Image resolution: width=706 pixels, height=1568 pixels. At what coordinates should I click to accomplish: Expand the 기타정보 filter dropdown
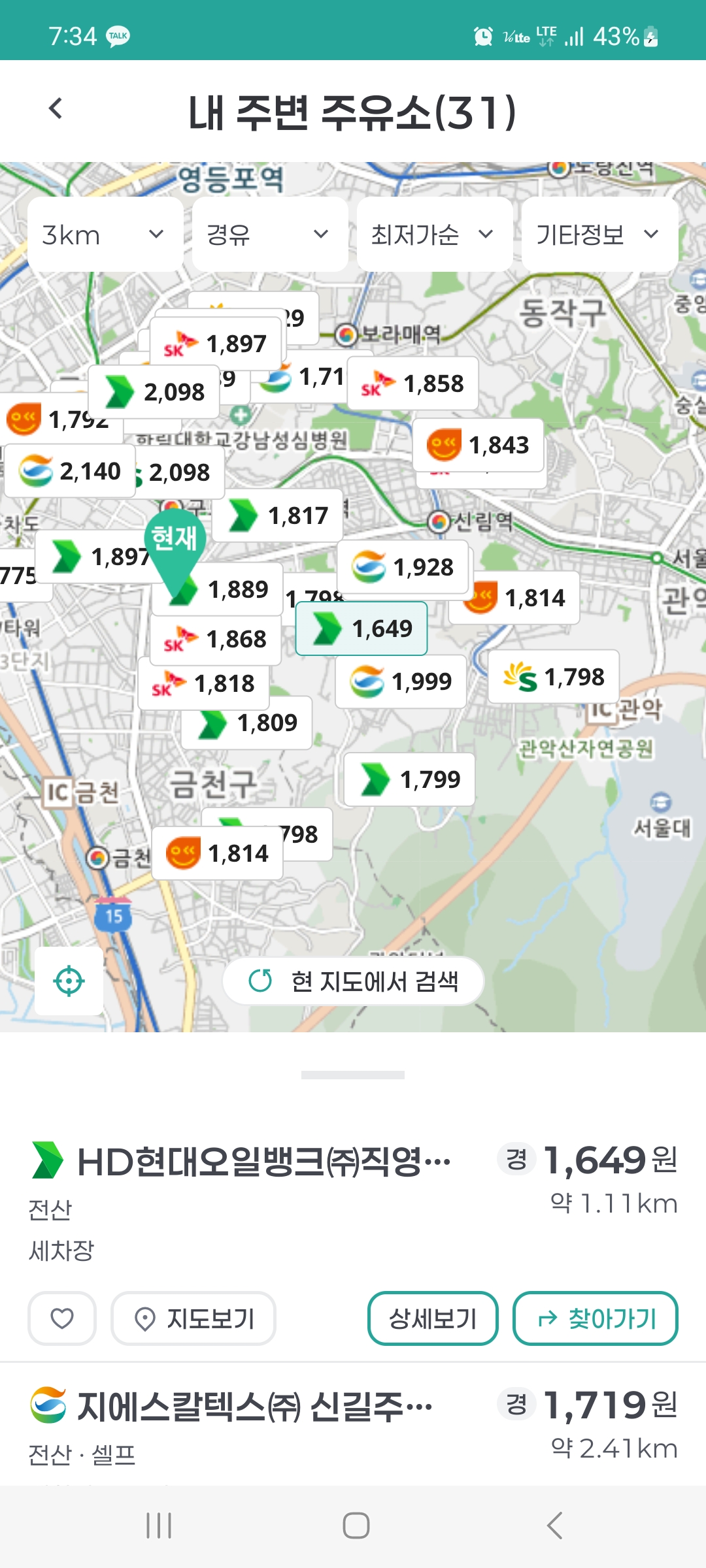[599, 235]
